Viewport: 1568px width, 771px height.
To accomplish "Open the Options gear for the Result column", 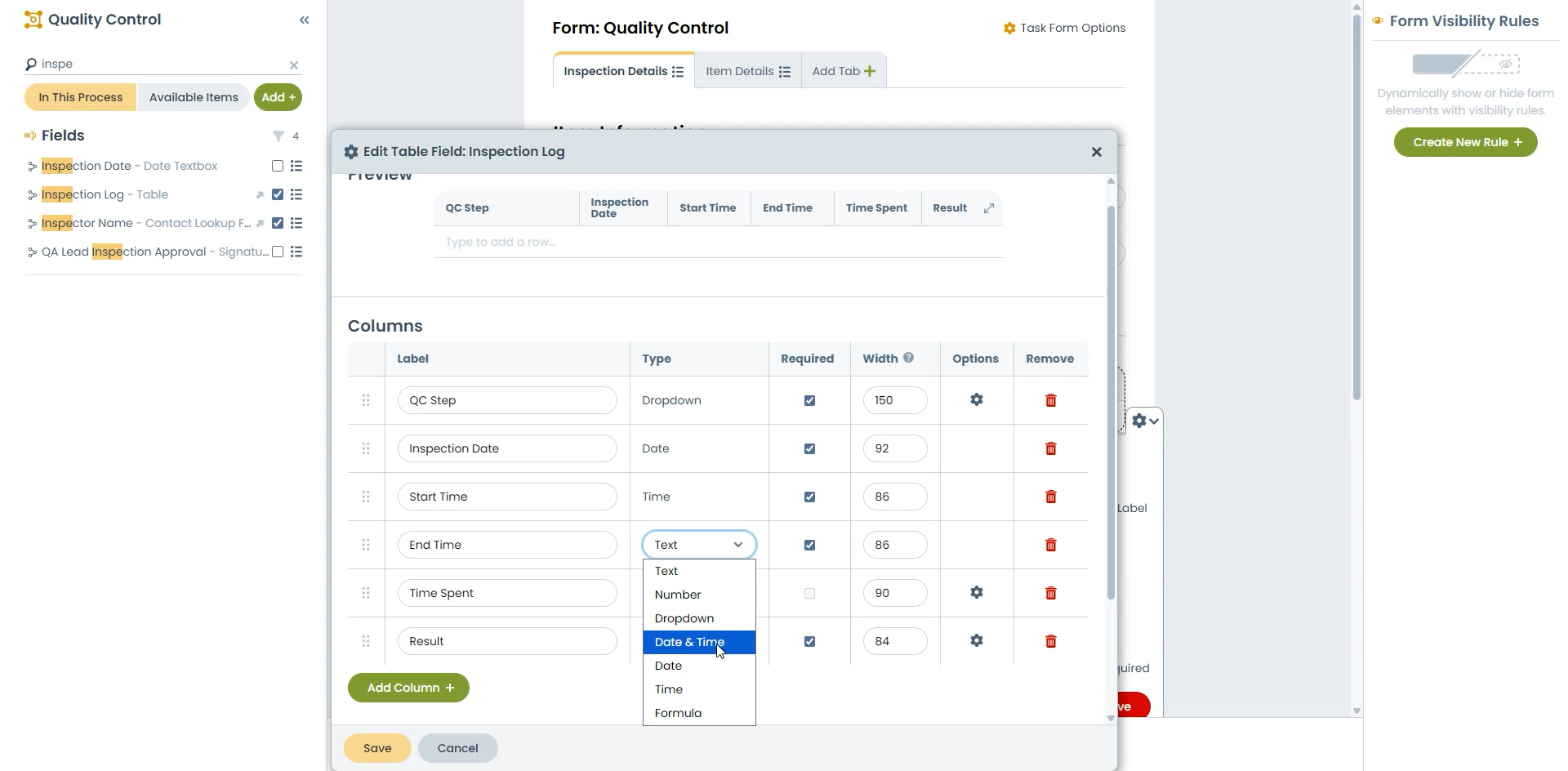I will coord(976,641).
